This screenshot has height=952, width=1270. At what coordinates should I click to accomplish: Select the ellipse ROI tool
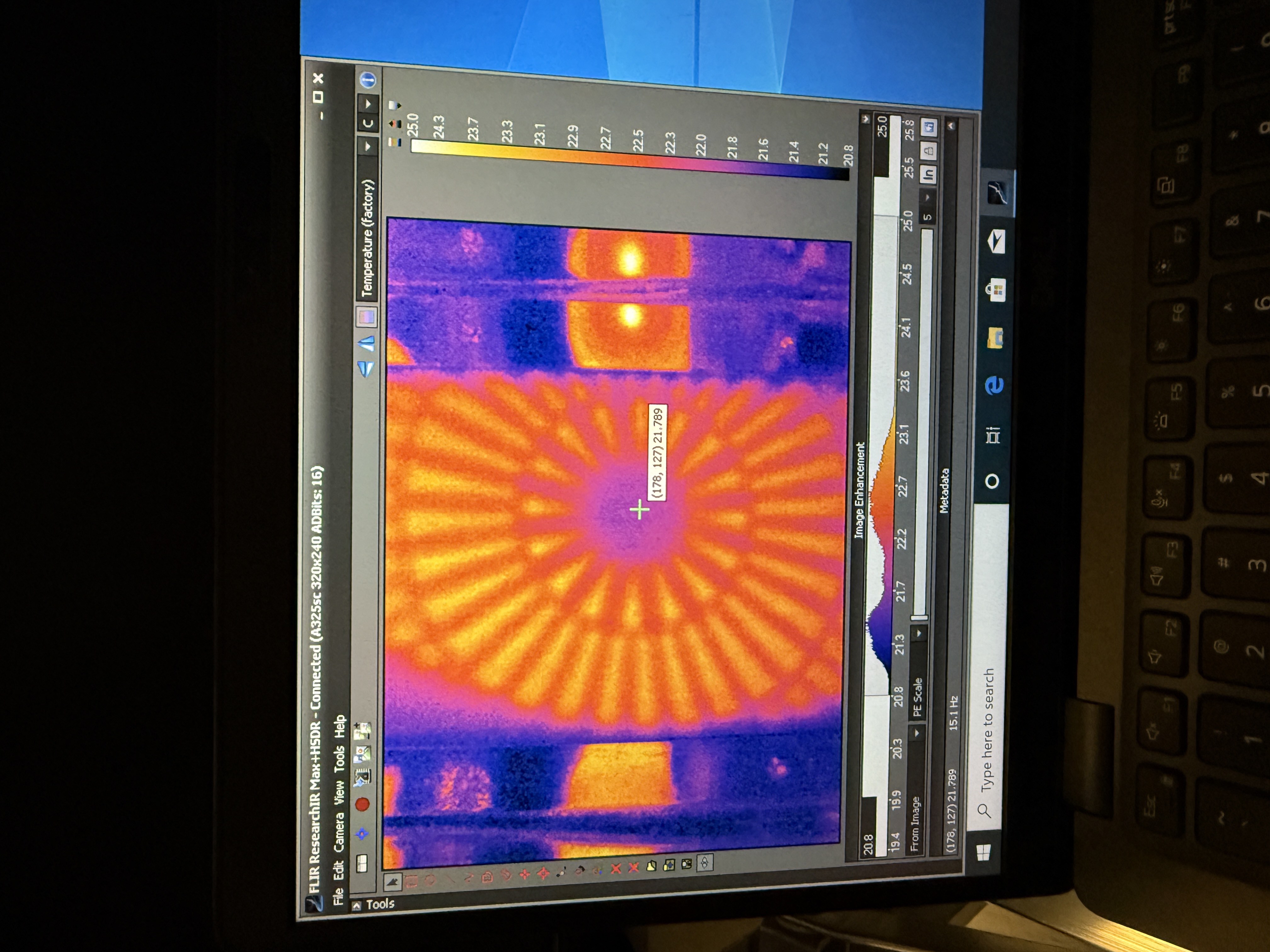430,880
